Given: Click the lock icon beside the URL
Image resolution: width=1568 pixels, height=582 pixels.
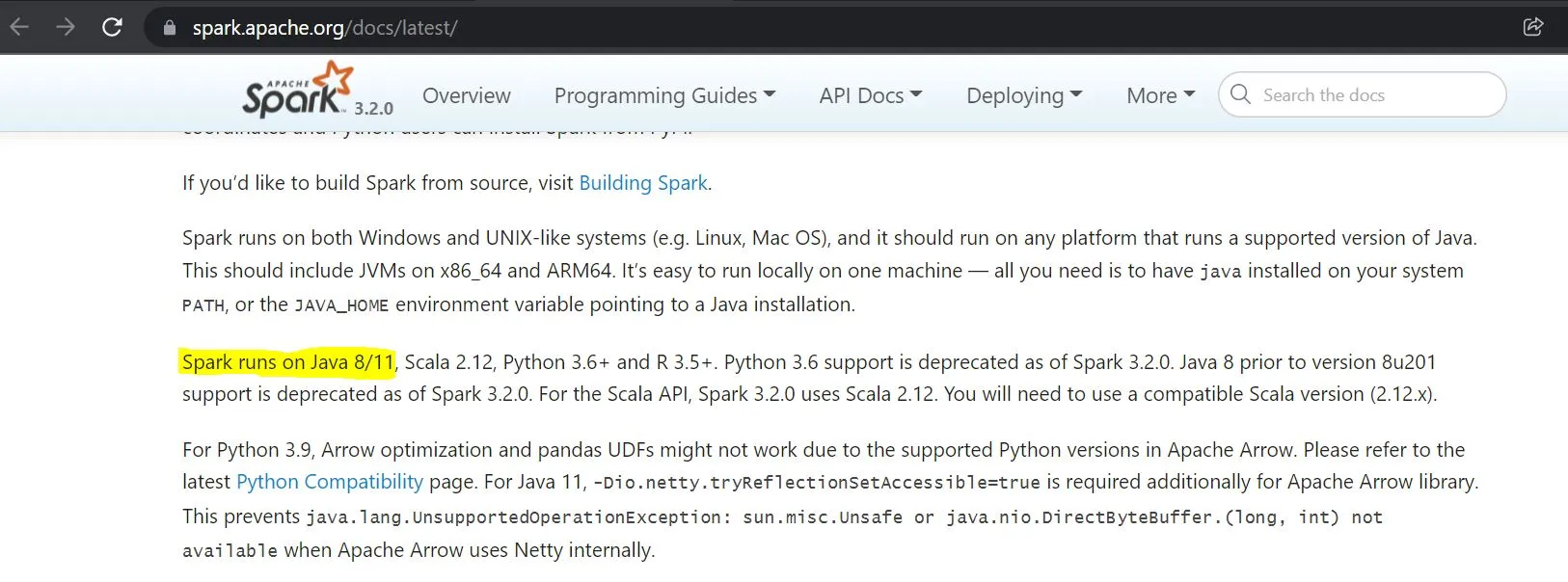Looking at the screenshot, I should (170, 28).
